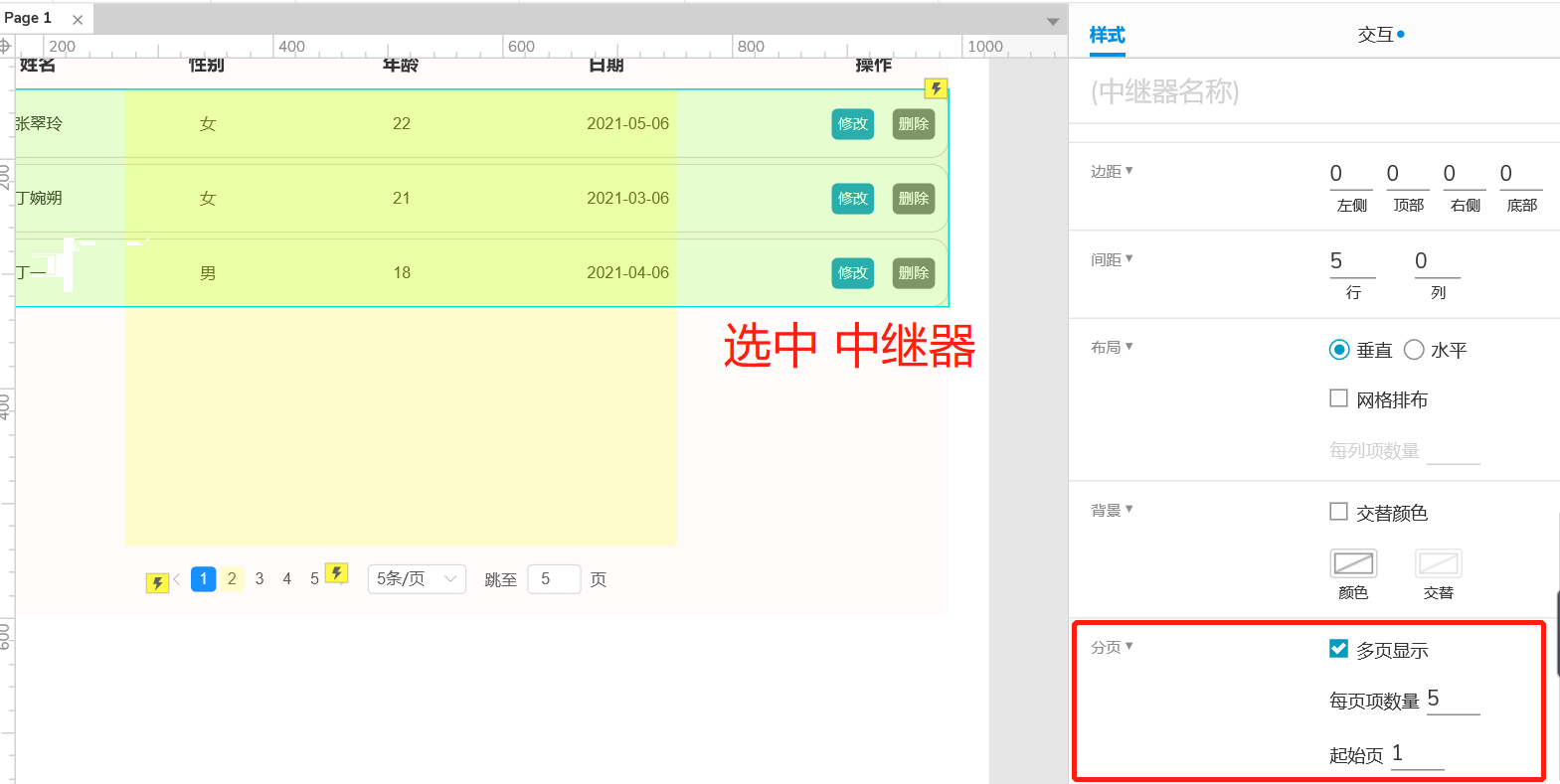The height and width of the screenshot is (784, 1560).
Task: Switch to the 交互 tab
Action: click(1375, 35)
